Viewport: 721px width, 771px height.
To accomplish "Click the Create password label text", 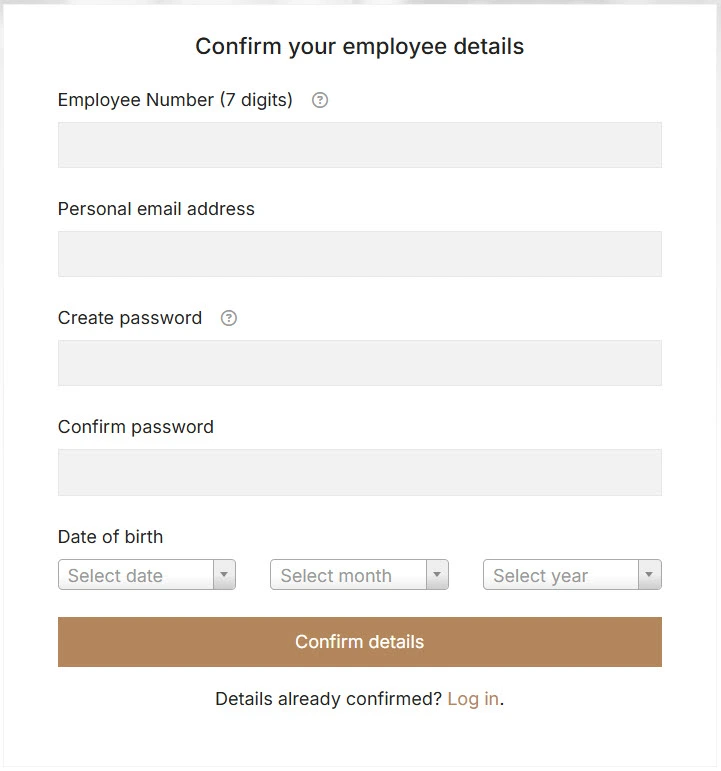I will point(130,318).
